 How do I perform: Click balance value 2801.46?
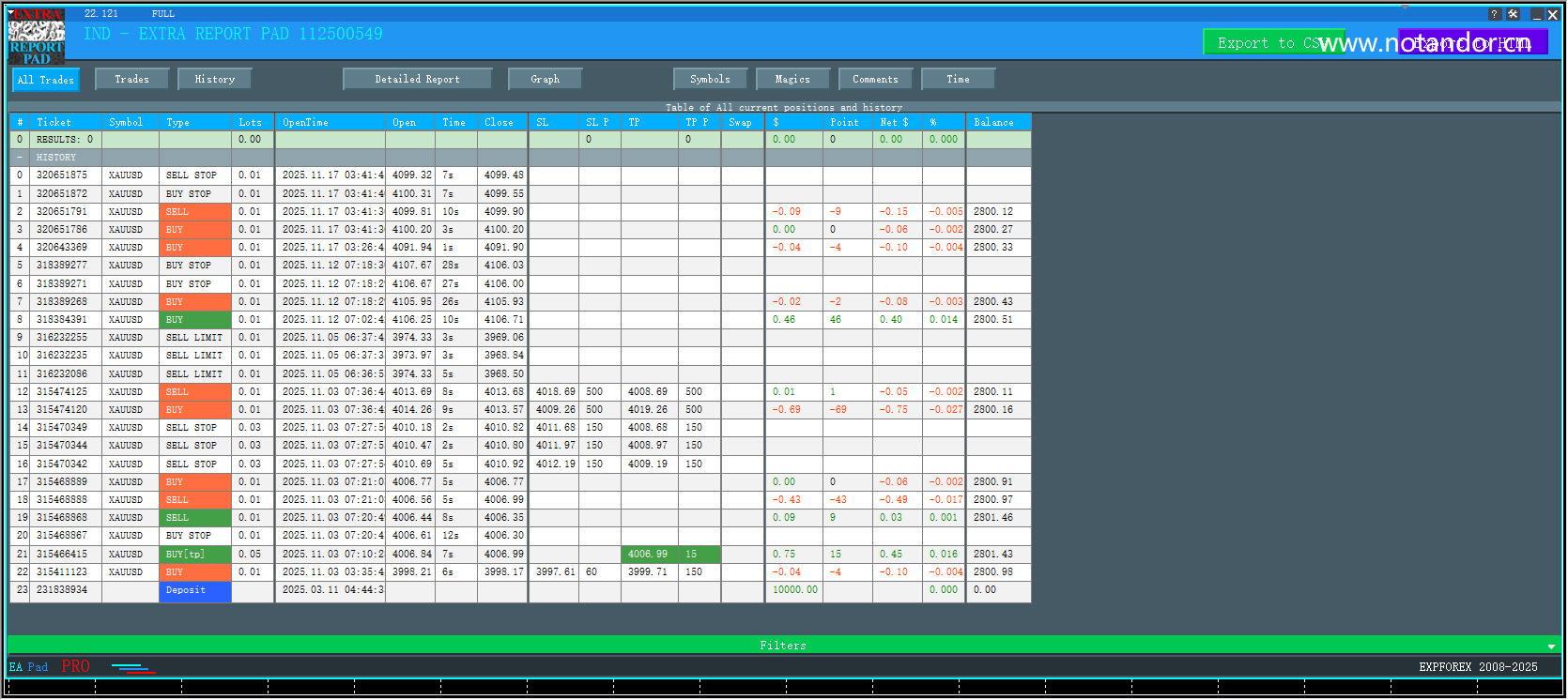point(998,518)
